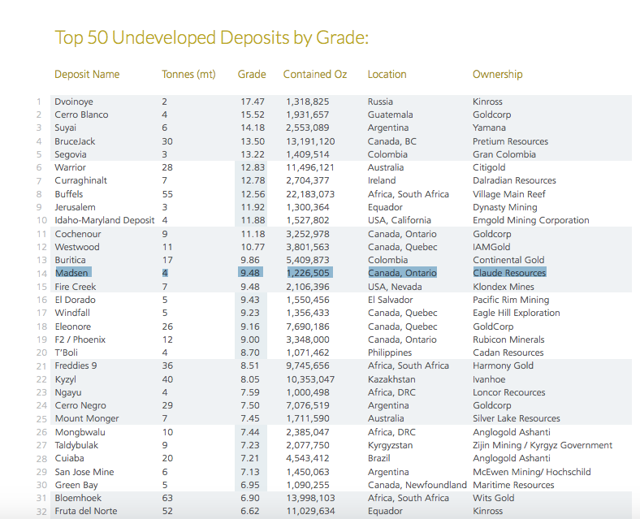Select 'Zijin Mining / Kyrgyz Government' owner
This screenshot has height=519, width=640.
pyautogui.click(x=543, y=445)
